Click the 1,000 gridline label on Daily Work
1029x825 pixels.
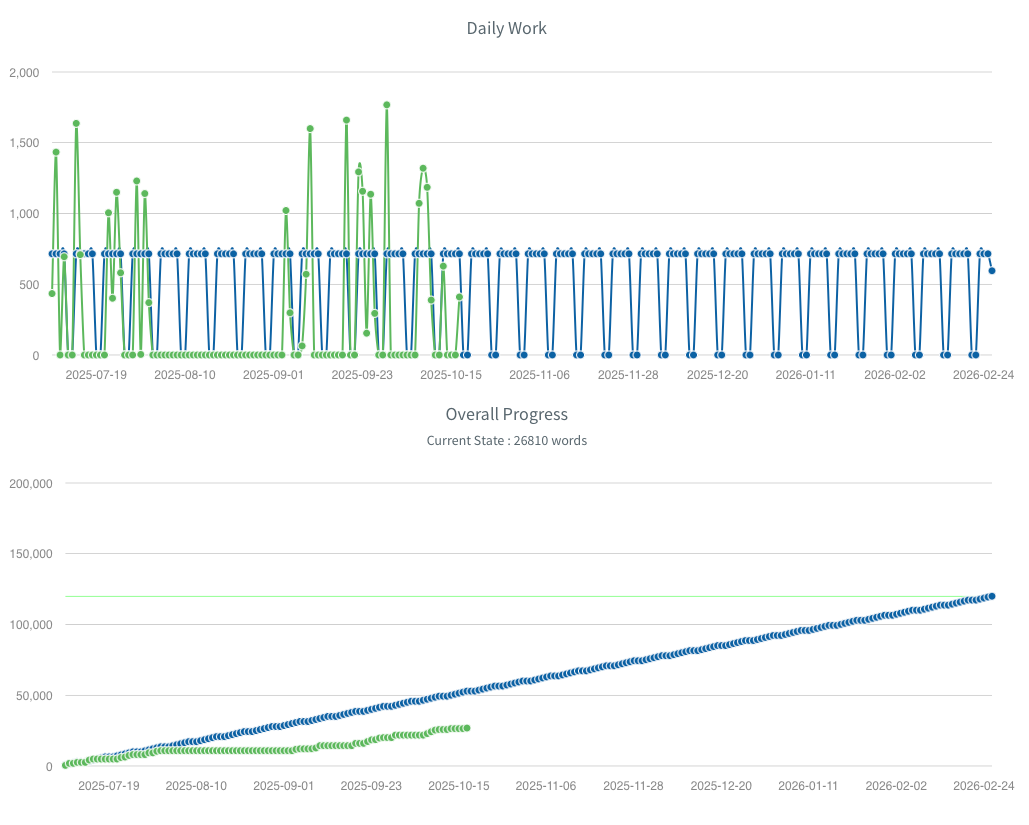pyautogui.click(x=25, y=213)
